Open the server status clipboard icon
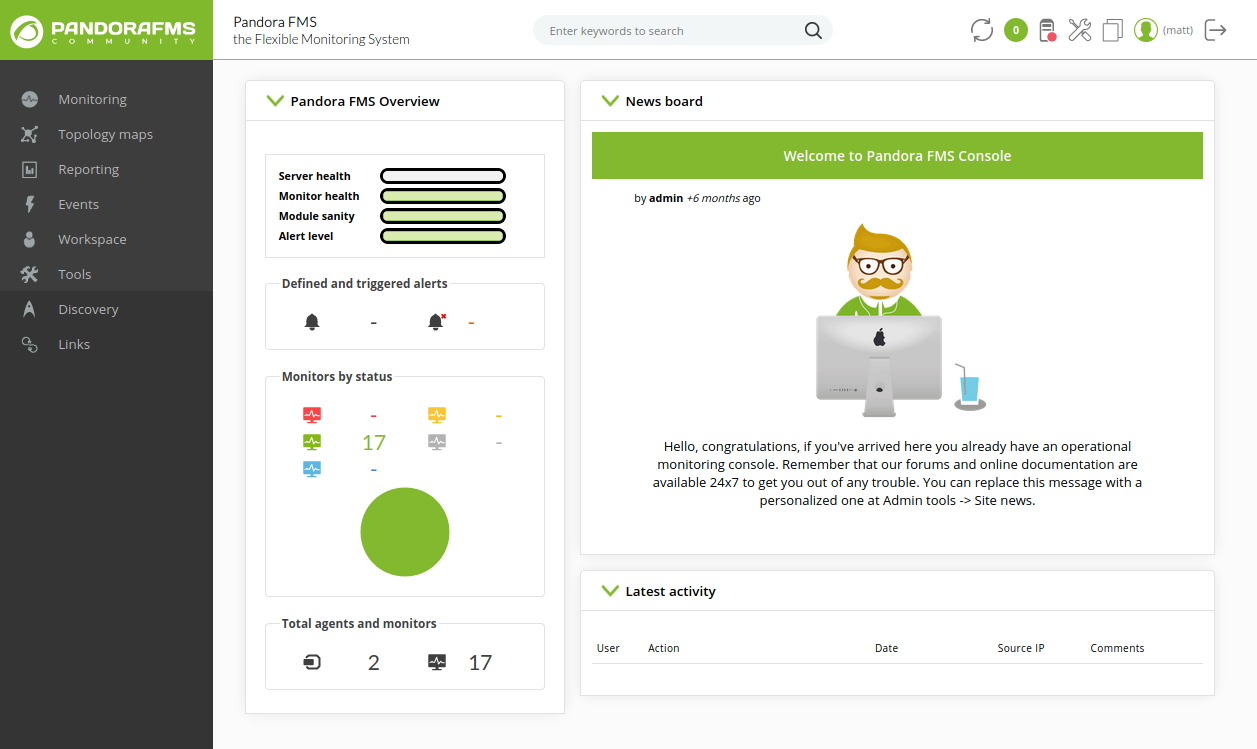Screen dimensions: 1257x749 (1047, 30)
